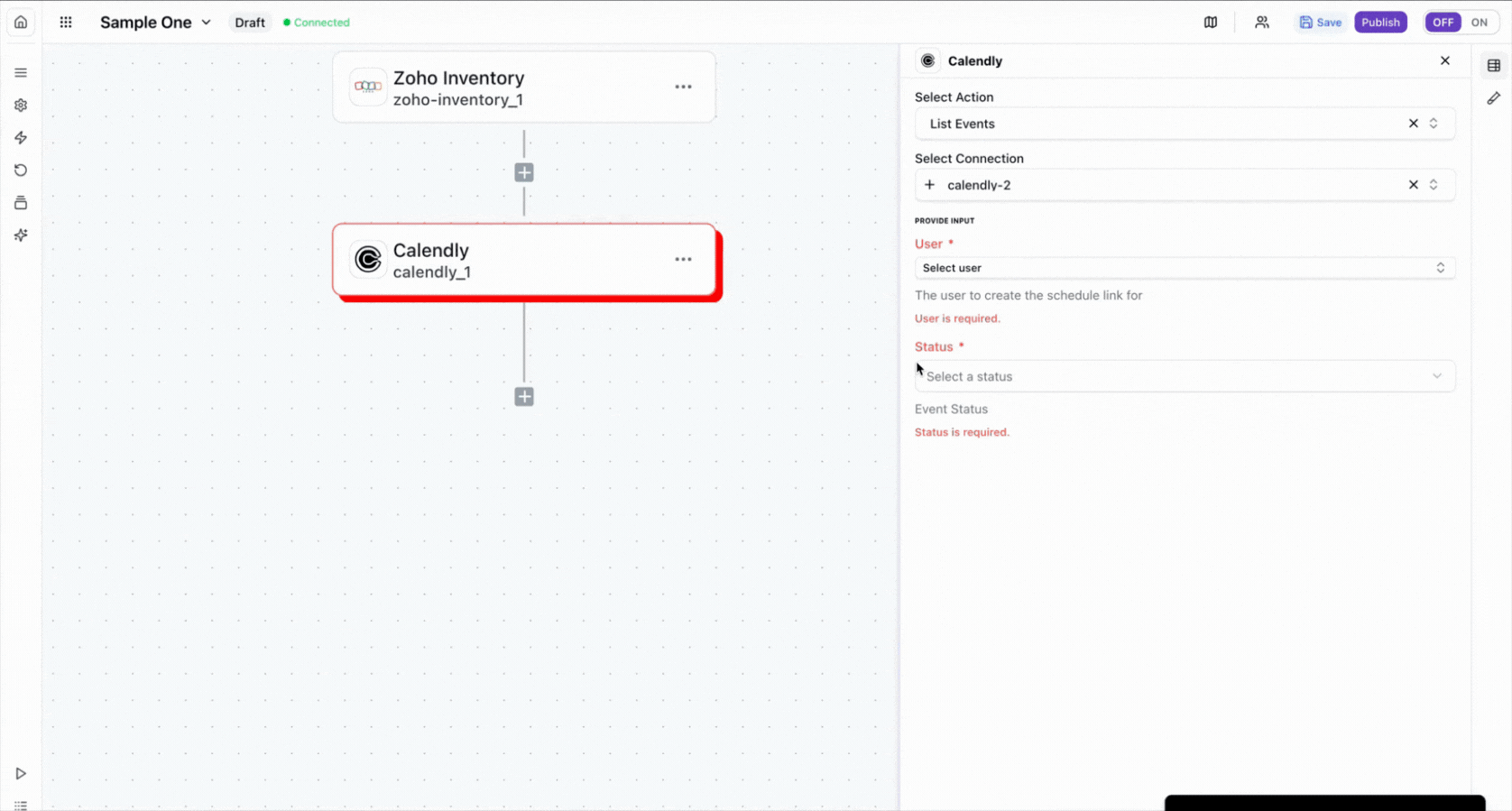Viewport: 1512px width, 811px height.
Task: Select the pencil edit icon on the right edge
Action: click(x=1494, y=97)
